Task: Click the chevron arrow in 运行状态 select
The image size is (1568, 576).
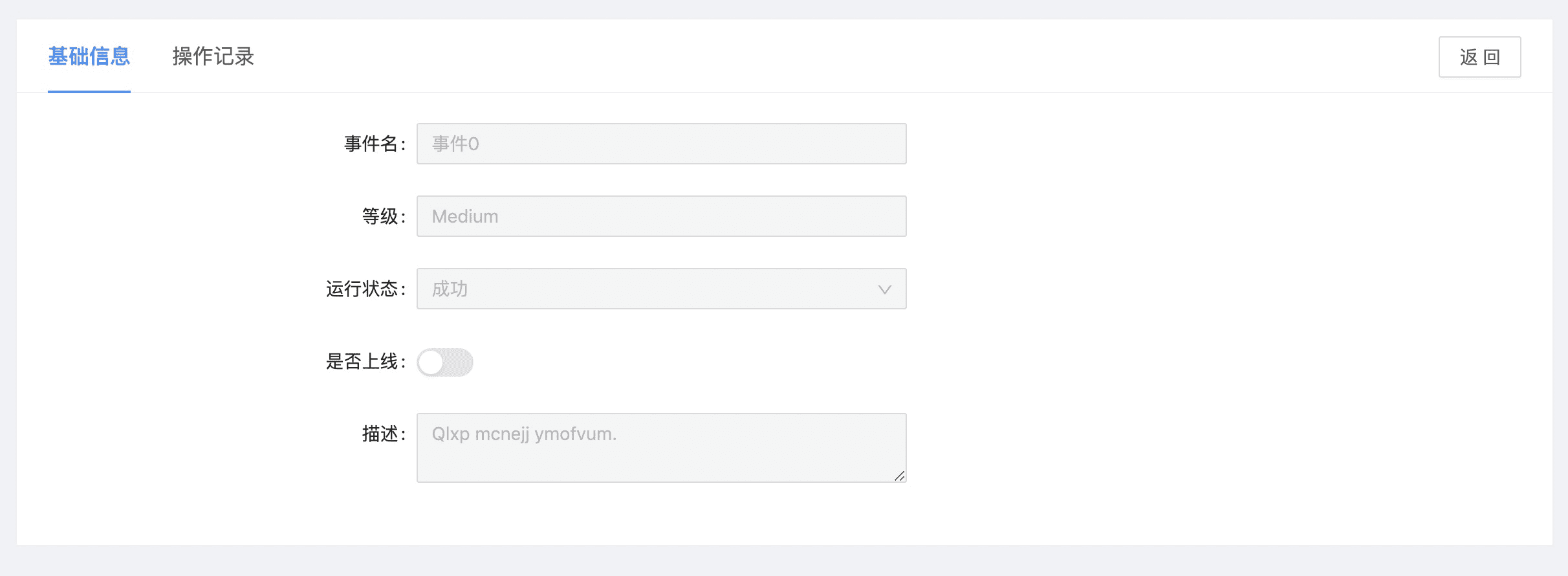Action: [884, 289]
